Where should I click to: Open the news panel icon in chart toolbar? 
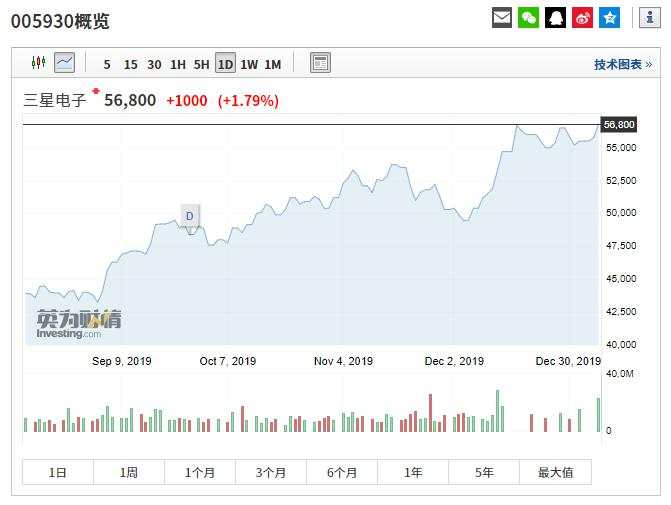320,63
